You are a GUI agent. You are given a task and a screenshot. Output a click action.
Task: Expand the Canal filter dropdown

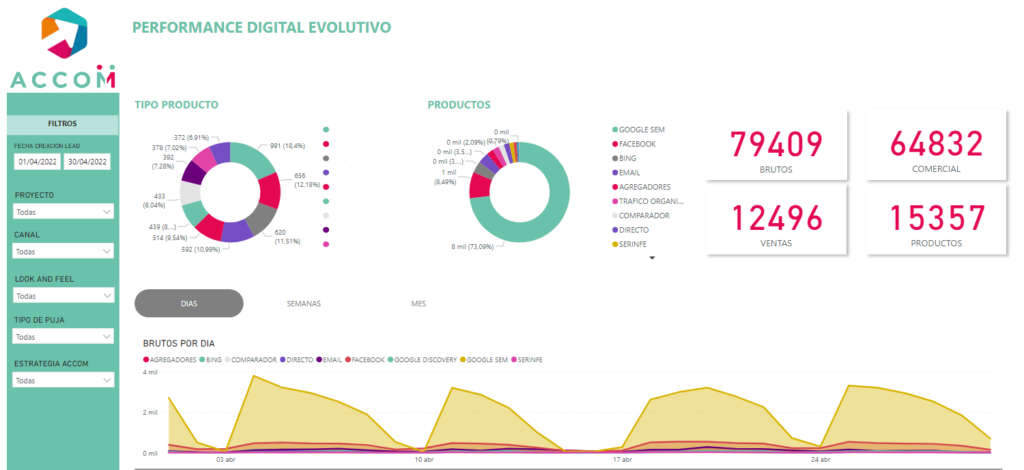tap(63, 252)
